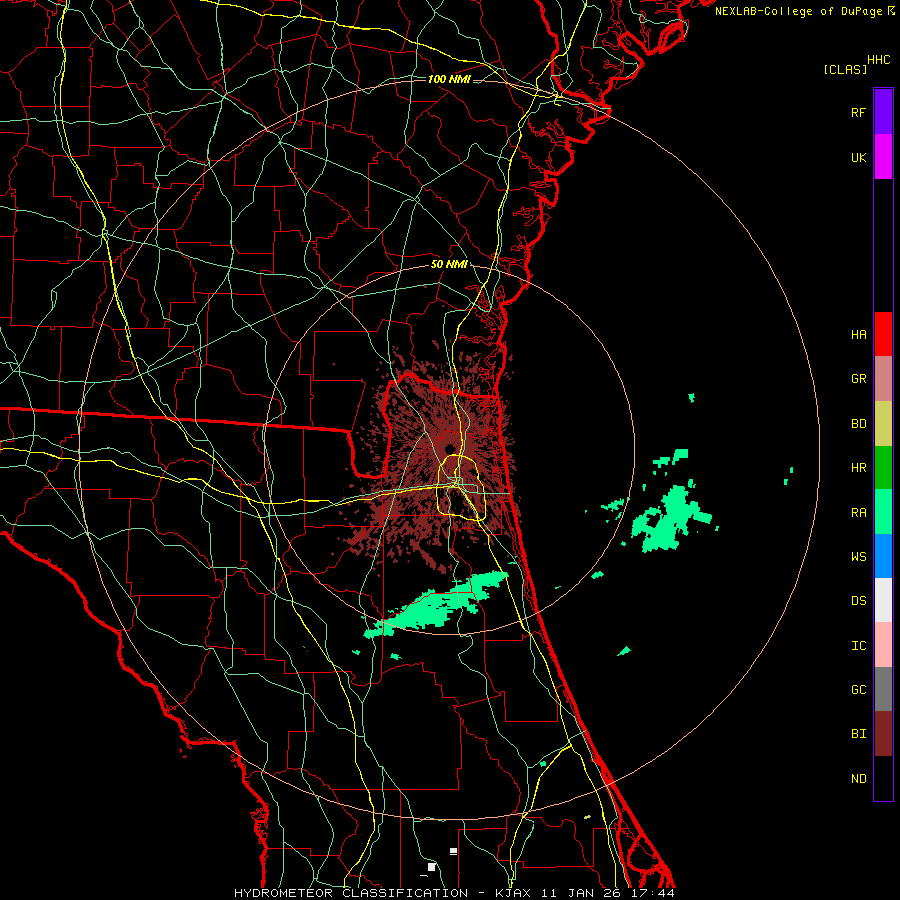Screen dimensions: 900x900
Task: Click the black radar site dot at center
Action: pos(449,448)
